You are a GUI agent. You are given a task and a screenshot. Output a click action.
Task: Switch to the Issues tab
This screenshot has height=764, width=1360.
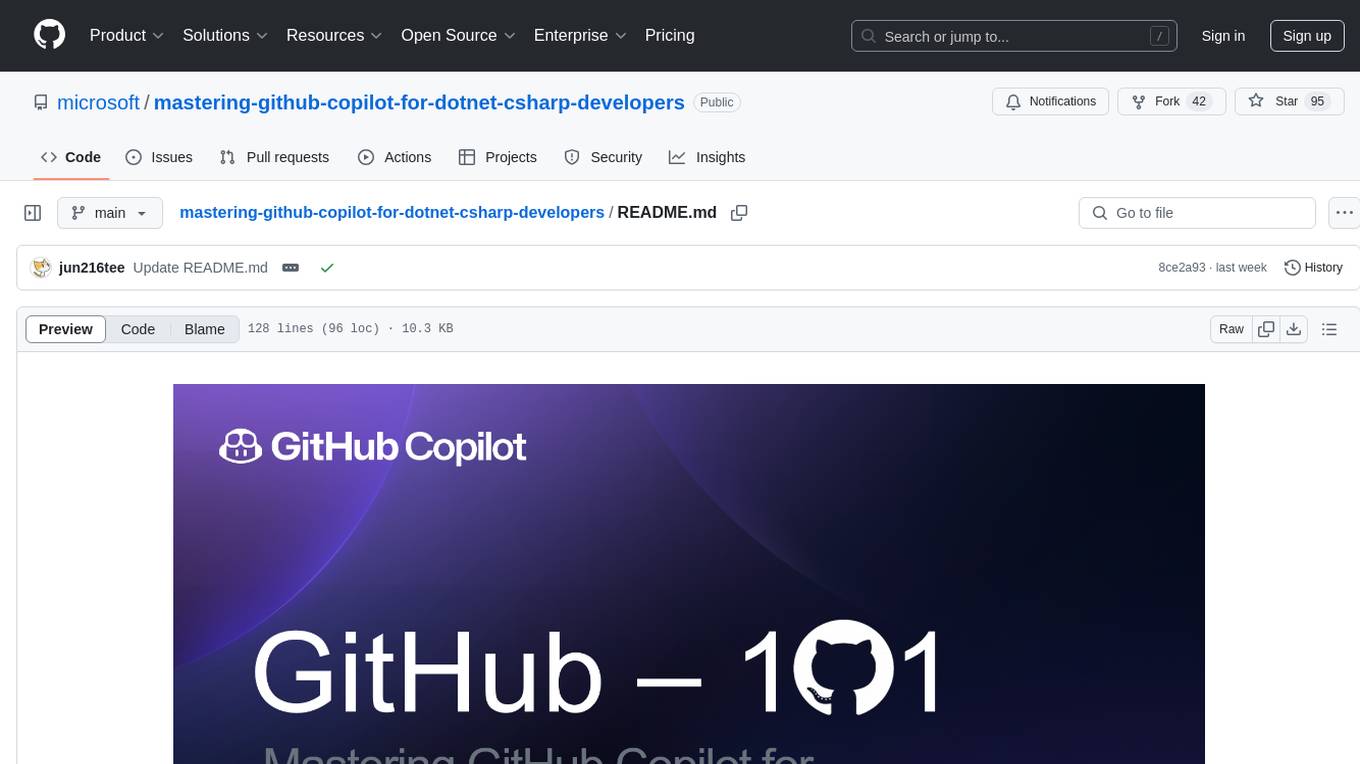[x=159, y=157]
